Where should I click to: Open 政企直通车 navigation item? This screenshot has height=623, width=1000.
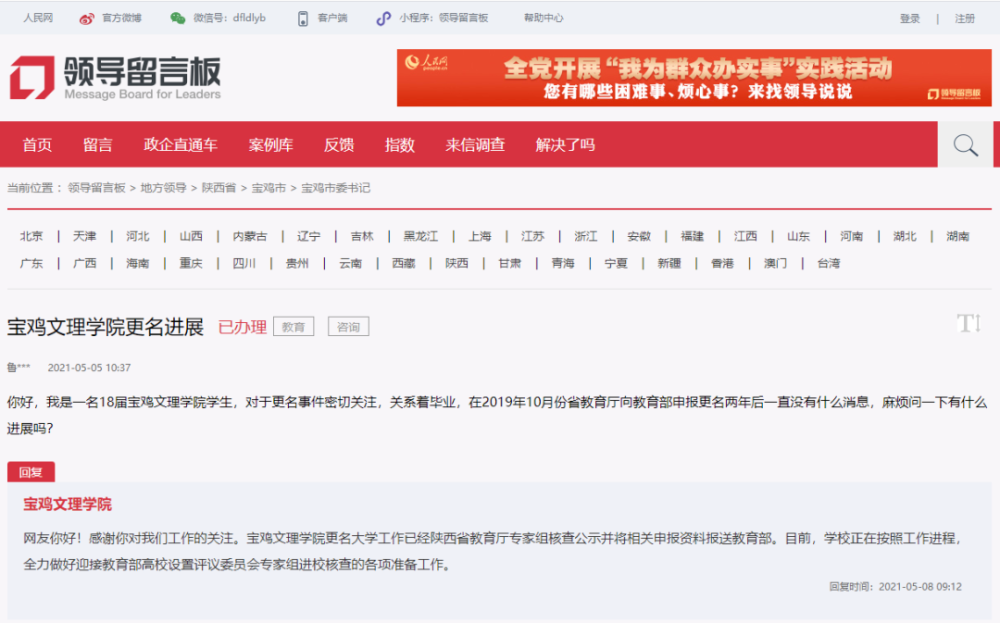[180, 145]
